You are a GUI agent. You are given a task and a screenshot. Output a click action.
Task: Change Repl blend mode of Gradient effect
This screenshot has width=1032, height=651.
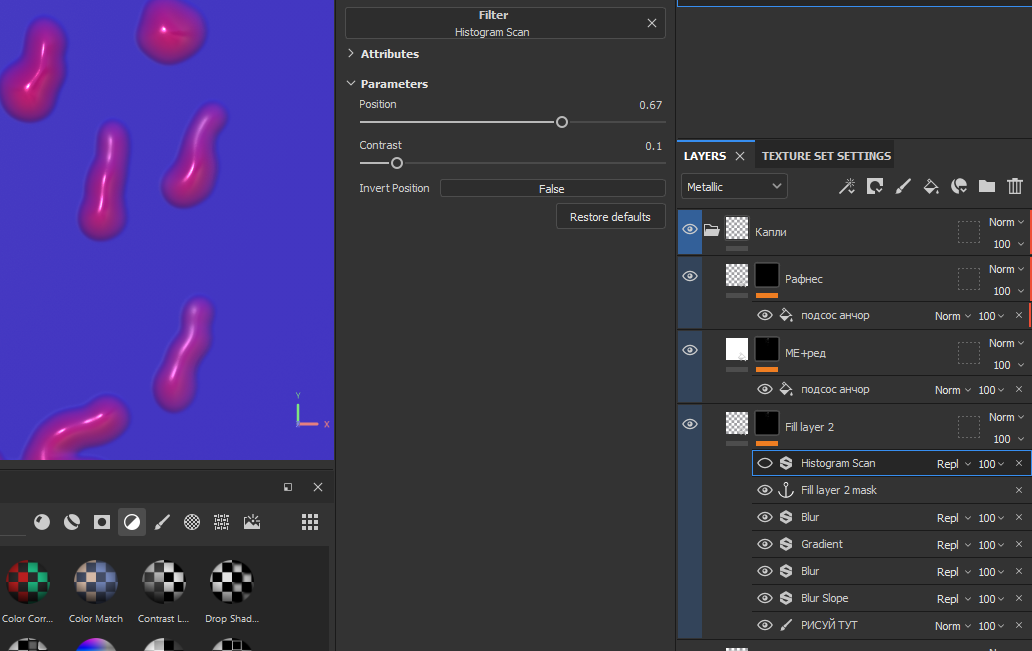(x=954, y=545)
